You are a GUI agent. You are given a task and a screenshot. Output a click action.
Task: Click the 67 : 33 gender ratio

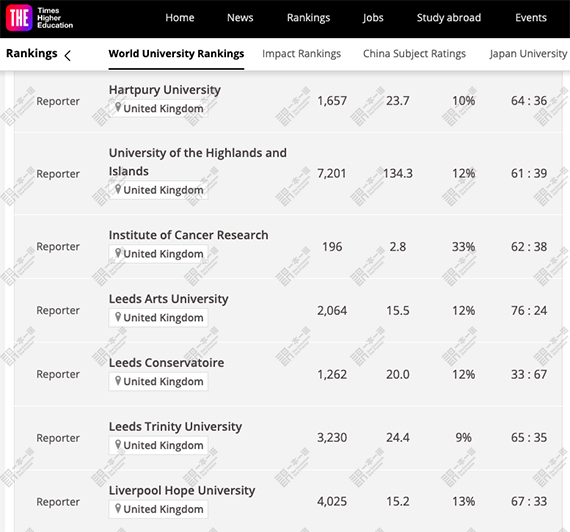[x=529, y=501]
